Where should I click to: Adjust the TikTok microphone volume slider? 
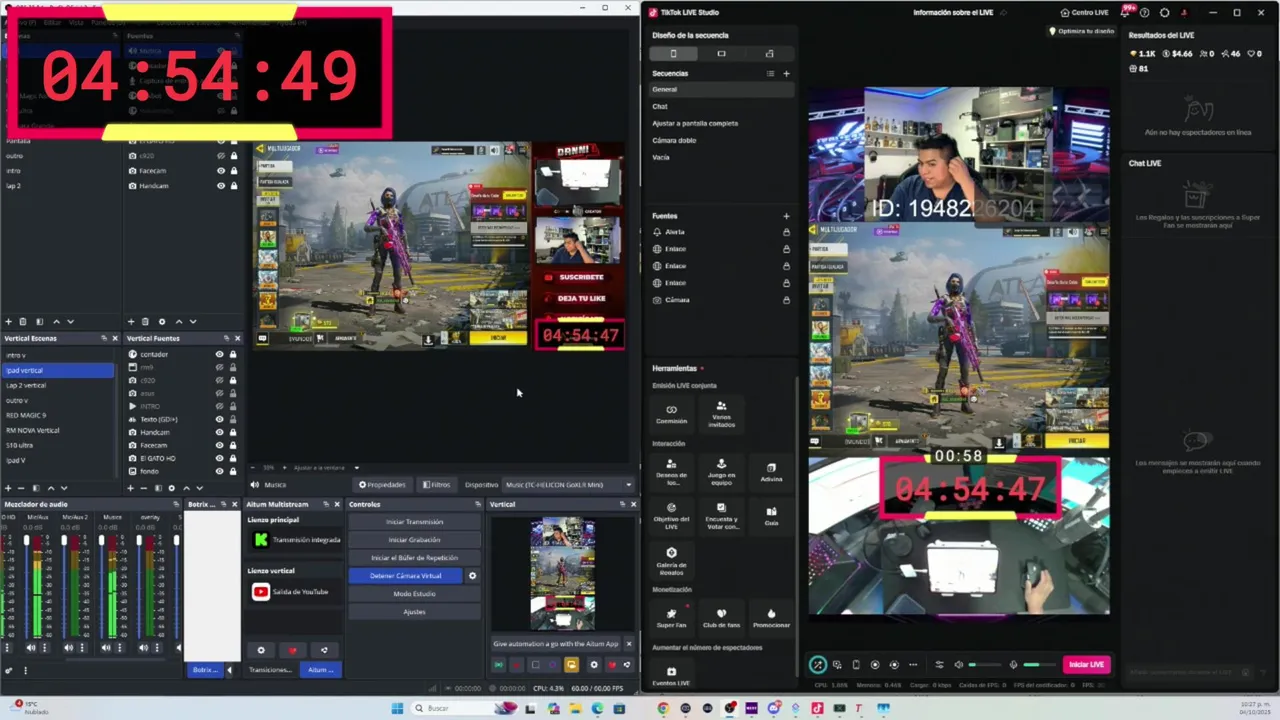click(1038, 665)
